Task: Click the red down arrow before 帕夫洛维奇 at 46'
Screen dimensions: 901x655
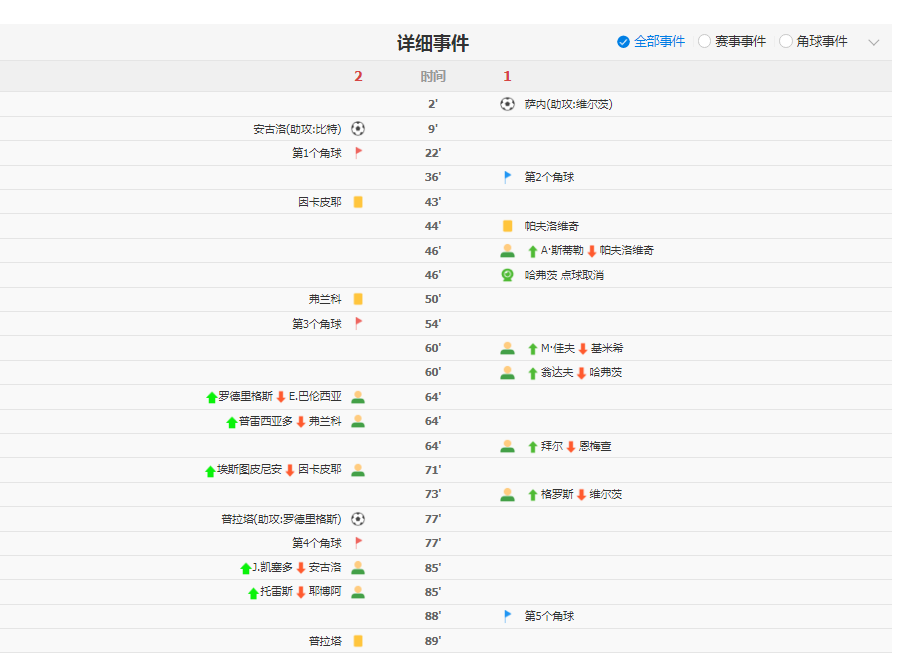Action: [592, 251]
